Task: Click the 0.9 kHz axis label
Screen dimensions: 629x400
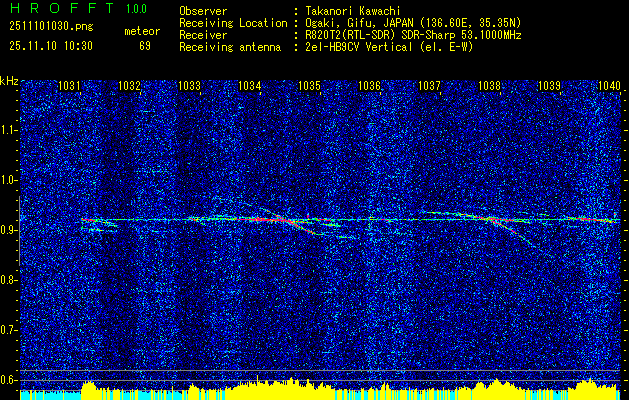Action: click(x=8, y=230)
